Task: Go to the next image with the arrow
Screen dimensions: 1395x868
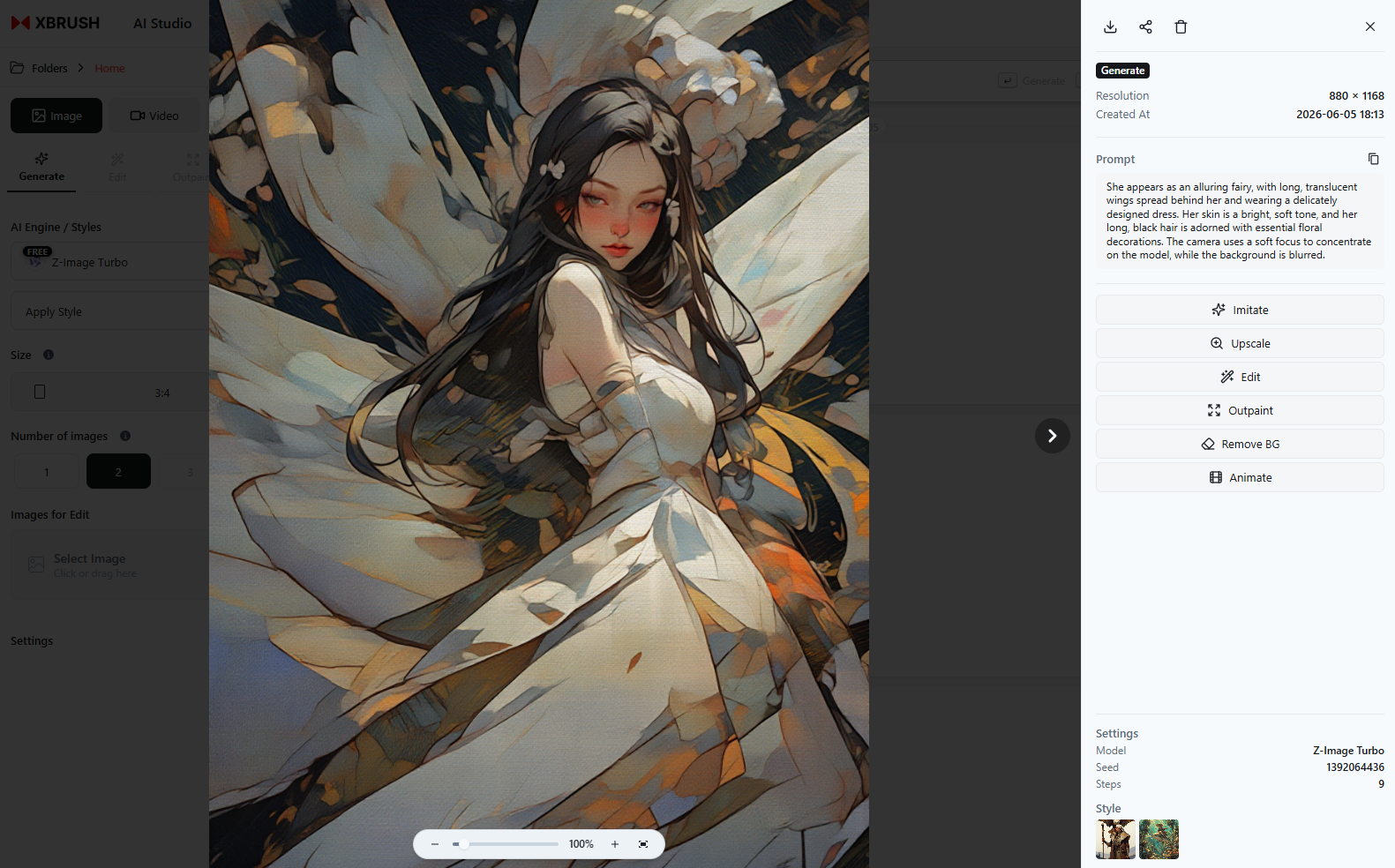Action: [x=1052, y=436]
